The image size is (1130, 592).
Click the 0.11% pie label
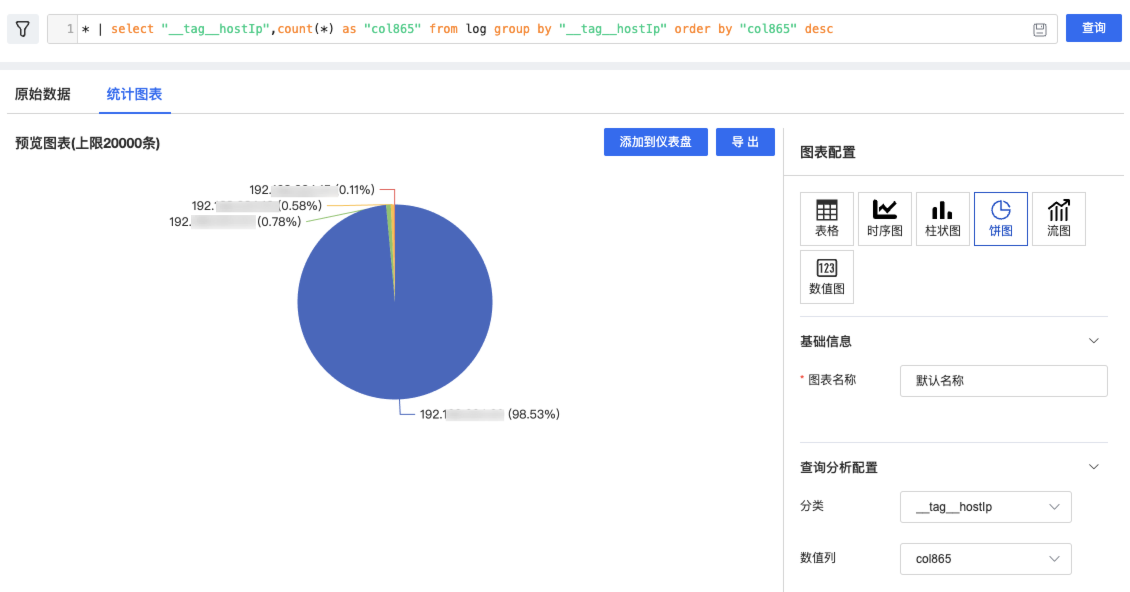click(312, 190)
